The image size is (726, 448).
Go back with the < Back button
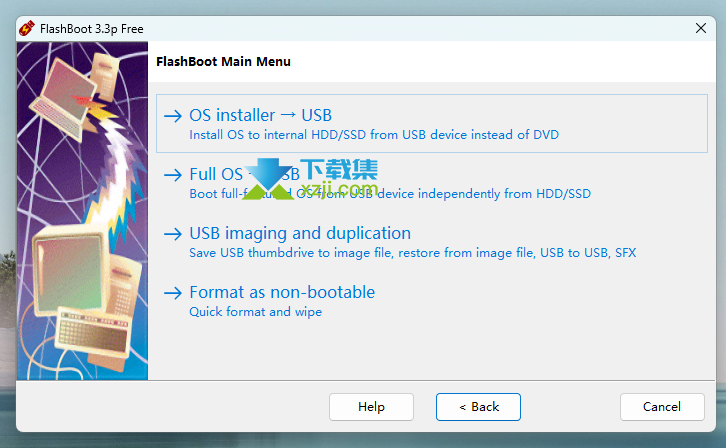[x=478, y=407]
